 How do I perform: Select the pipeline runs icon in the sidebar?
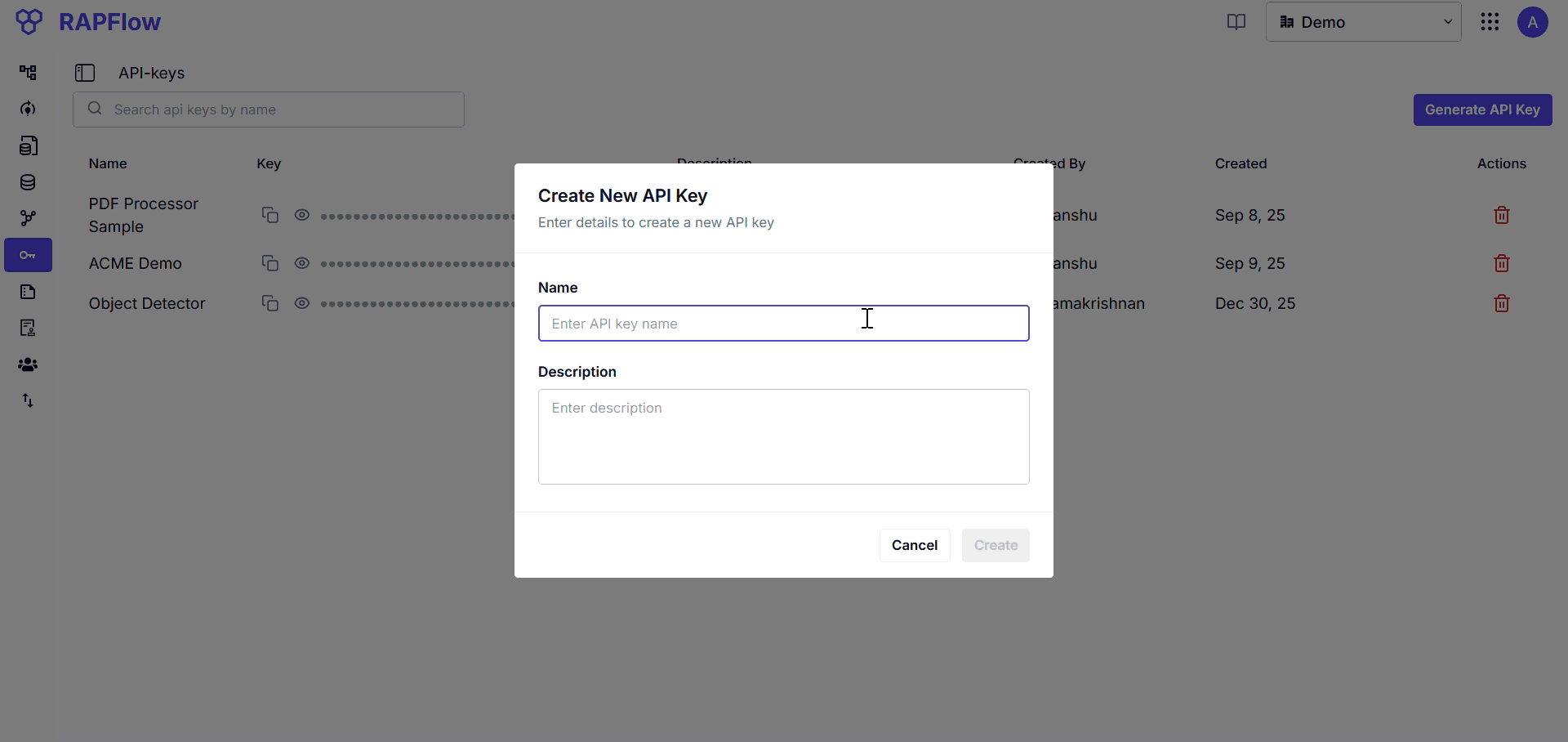(28, 109)
